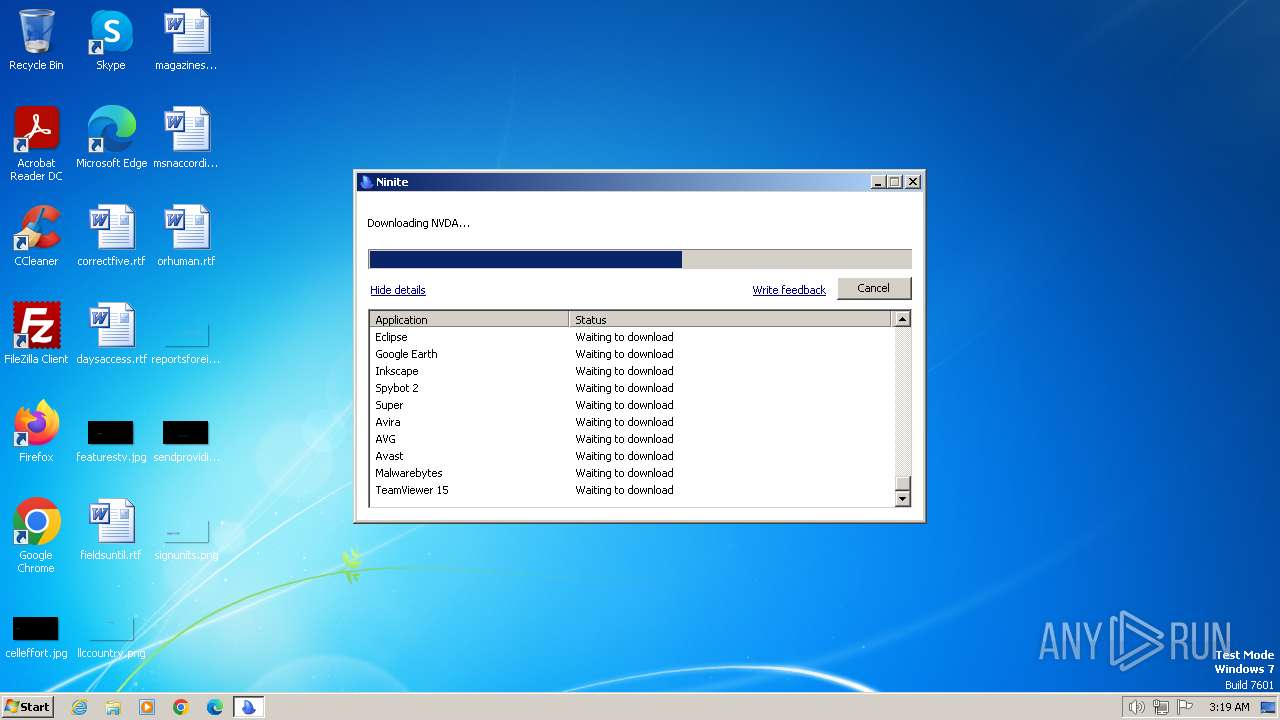Click the taskbar clock showing 3:19 AM
This screenshot has width=1280, height=720.
[x=1229, y=707]
